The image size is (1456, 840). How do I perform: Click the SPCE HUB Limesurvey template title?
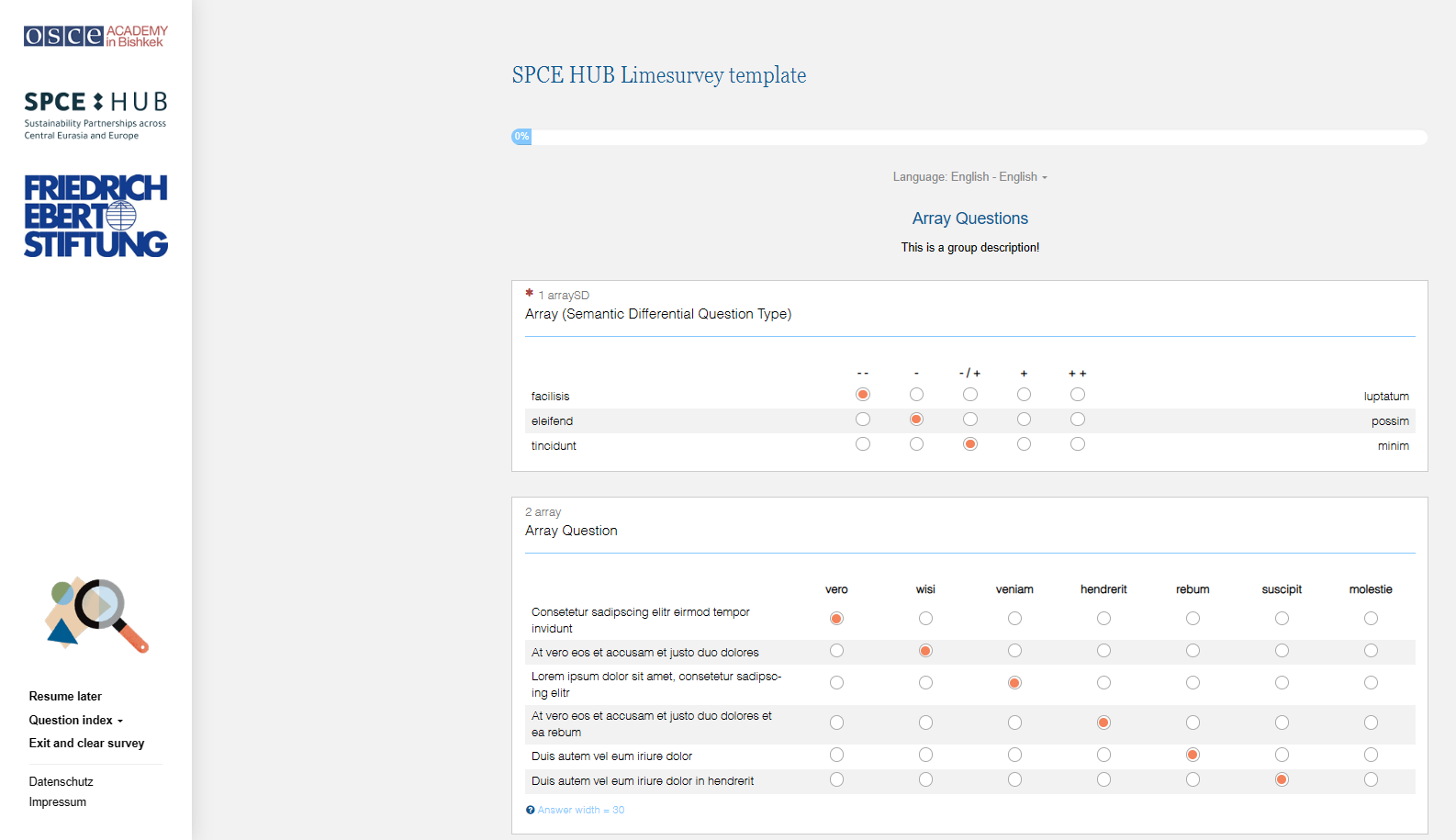[x=658, y=75]
